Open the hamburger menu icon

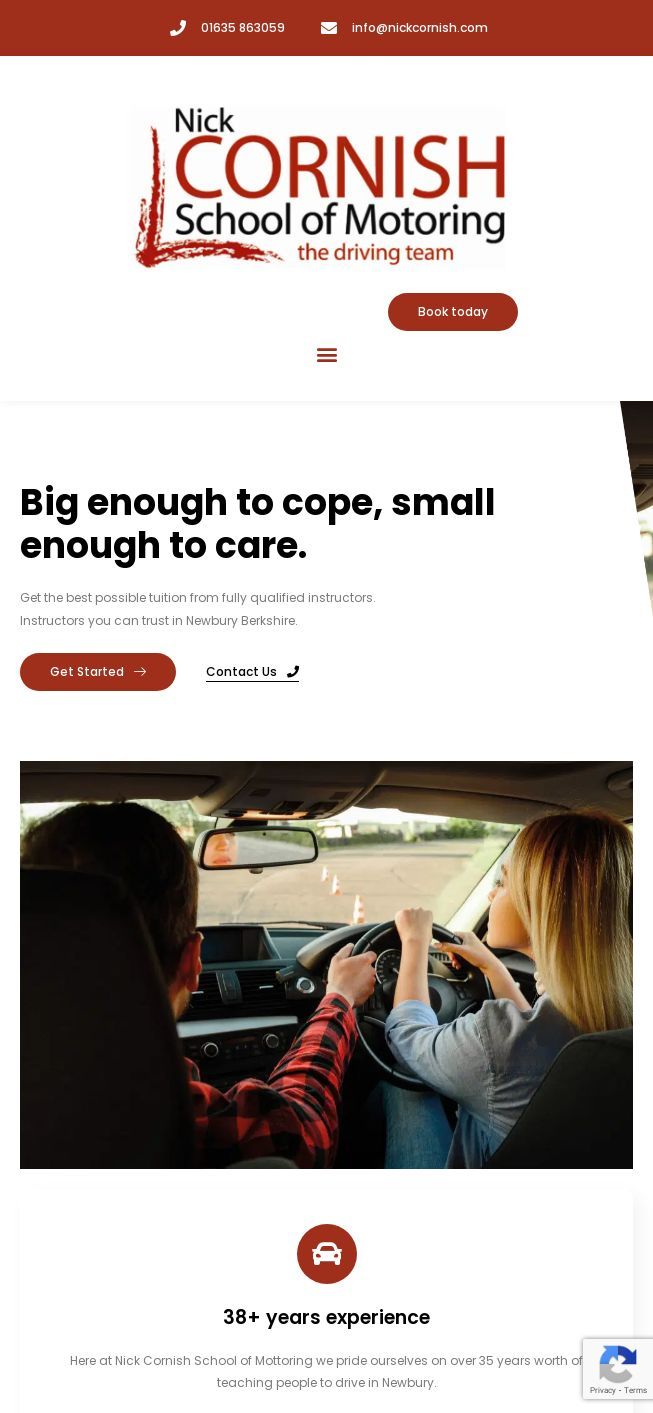click(x=327, y=355)
